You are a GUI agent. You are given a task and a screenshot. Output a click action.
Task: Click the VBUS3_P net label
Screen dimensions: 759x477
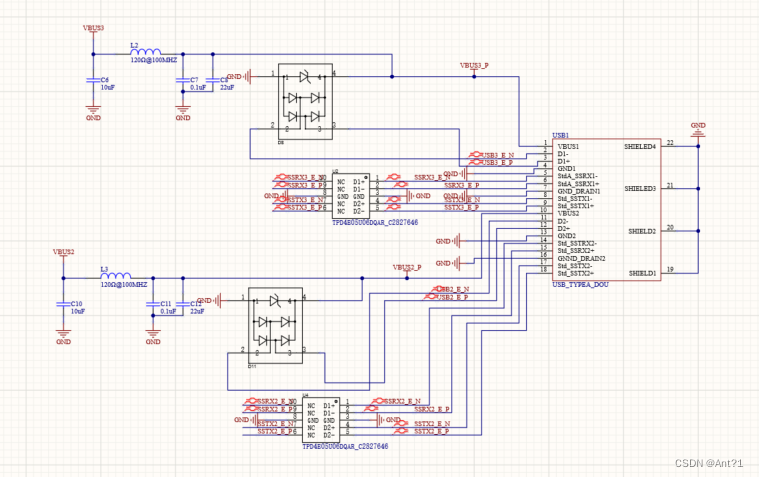coord(474,65)
